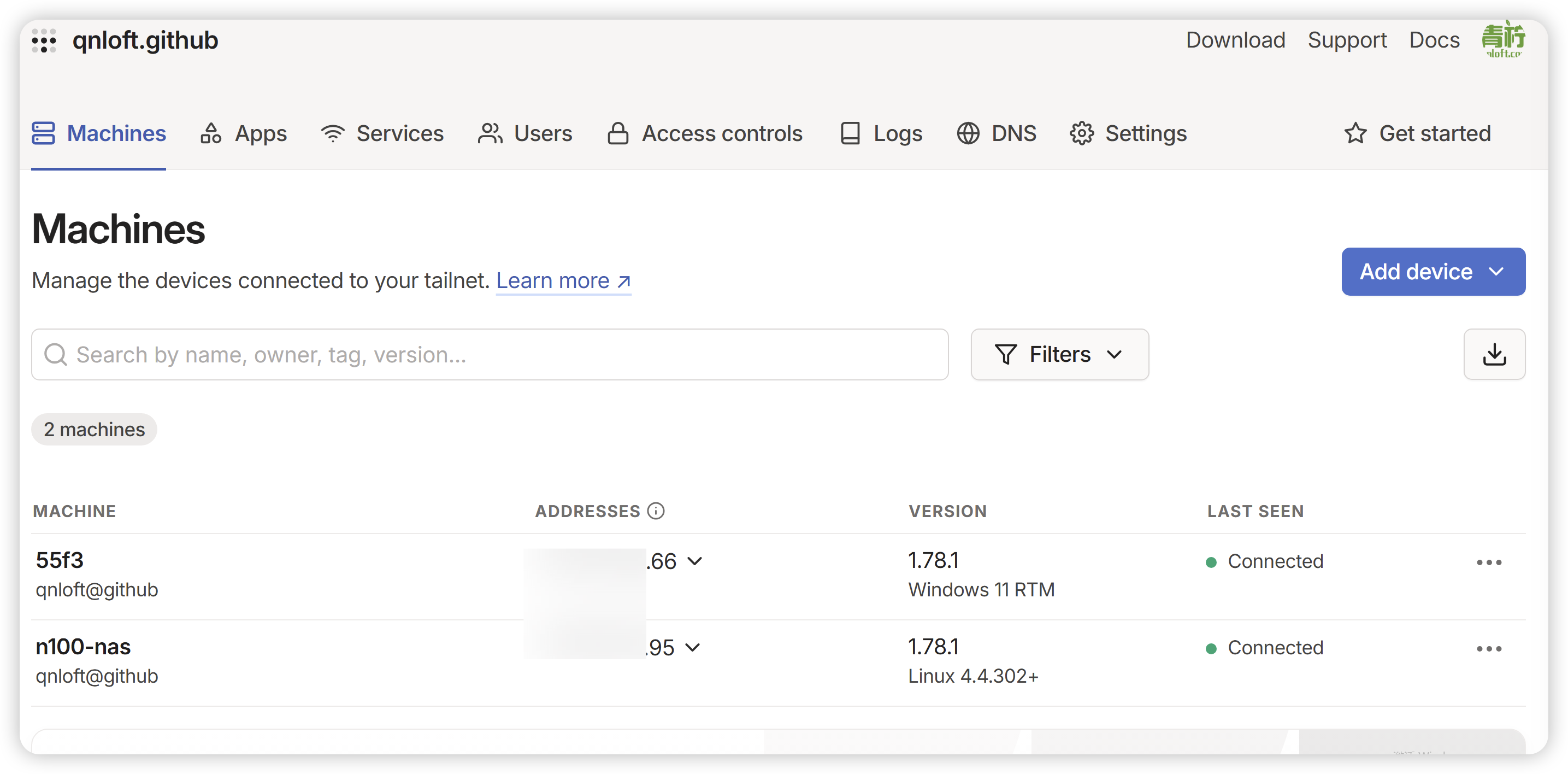Click the Services wifi icon
Screen dimensions: 1568x774
click(x=333, y=133)
